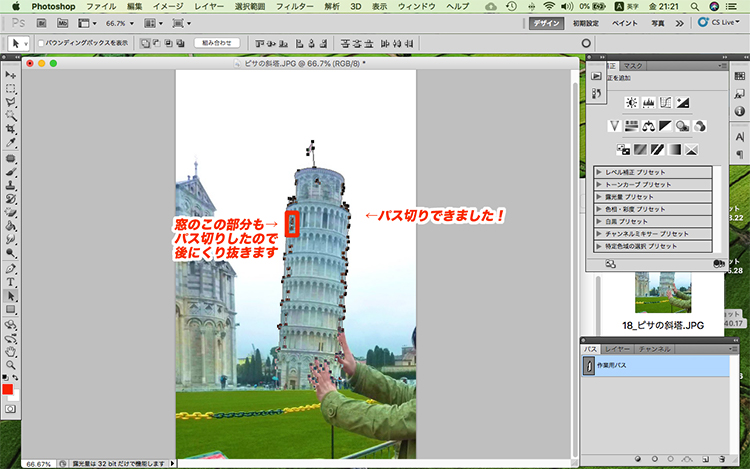
Task: Add a Color Balance adjustment (scales icon)
Action: click(x=649, y=126)
